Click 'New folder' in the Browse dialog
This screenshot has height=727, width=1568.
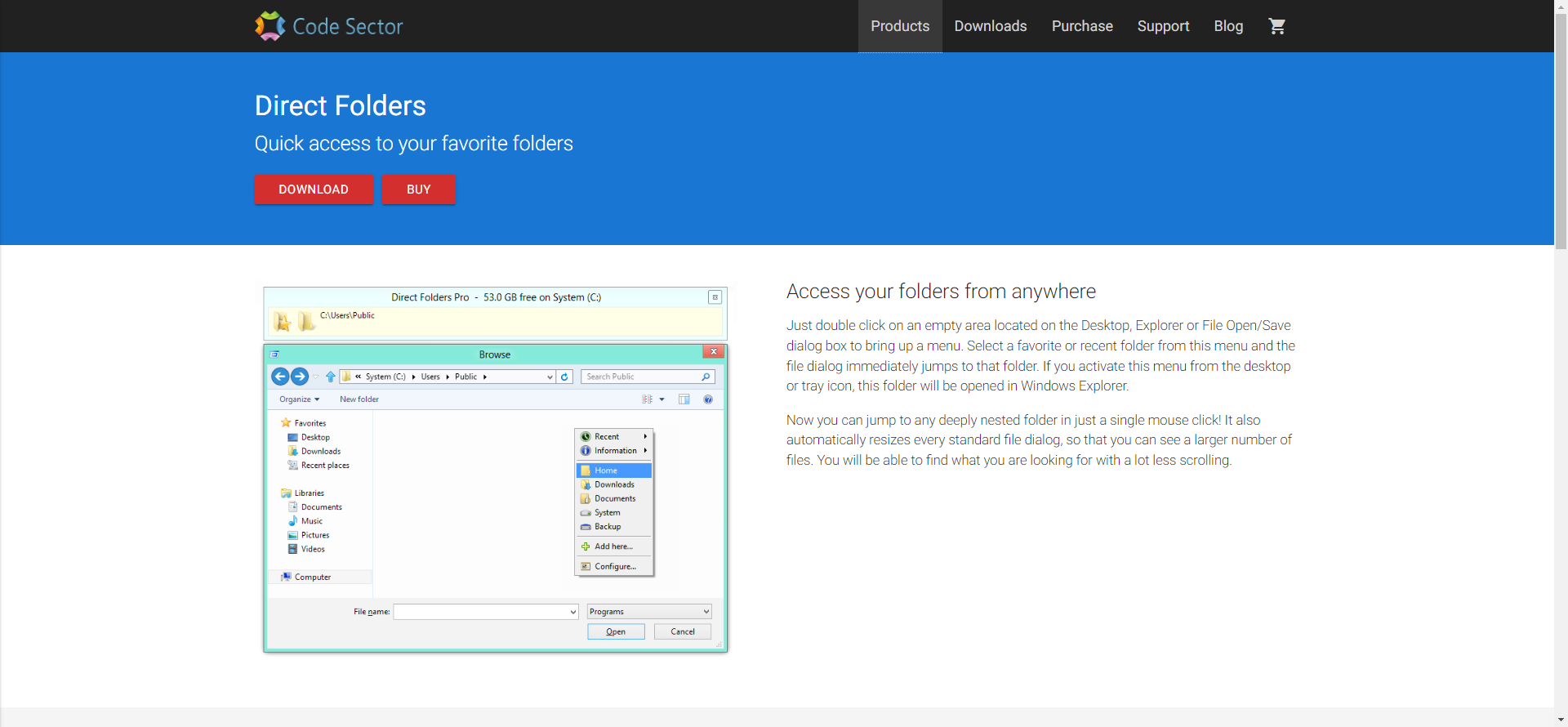(359, 399)
